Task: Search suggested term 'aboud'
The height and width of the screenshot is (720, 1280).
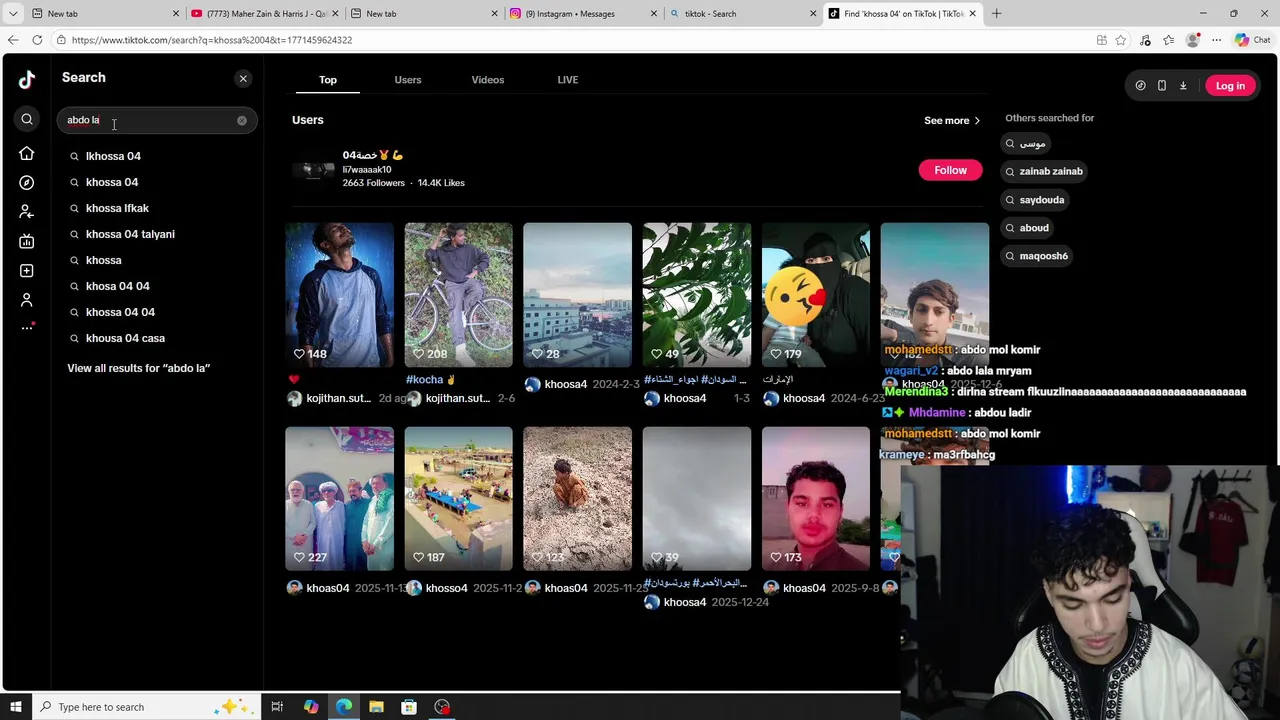Action: 1027,228
